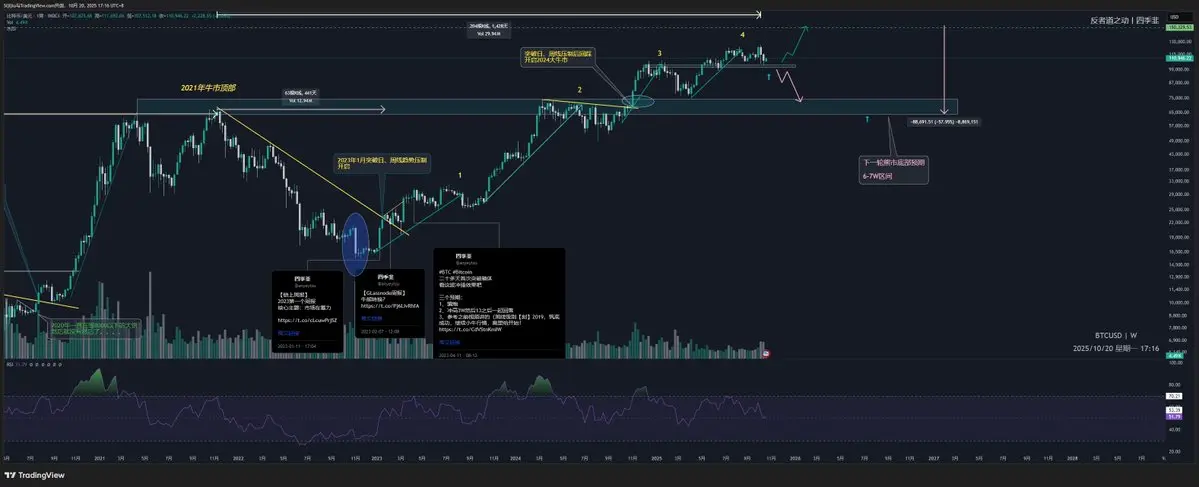The width and height of the screenshot is (1199, 487).
Task: Click the BTCUSD | W symbol label
Action: tap(1116, 335)
